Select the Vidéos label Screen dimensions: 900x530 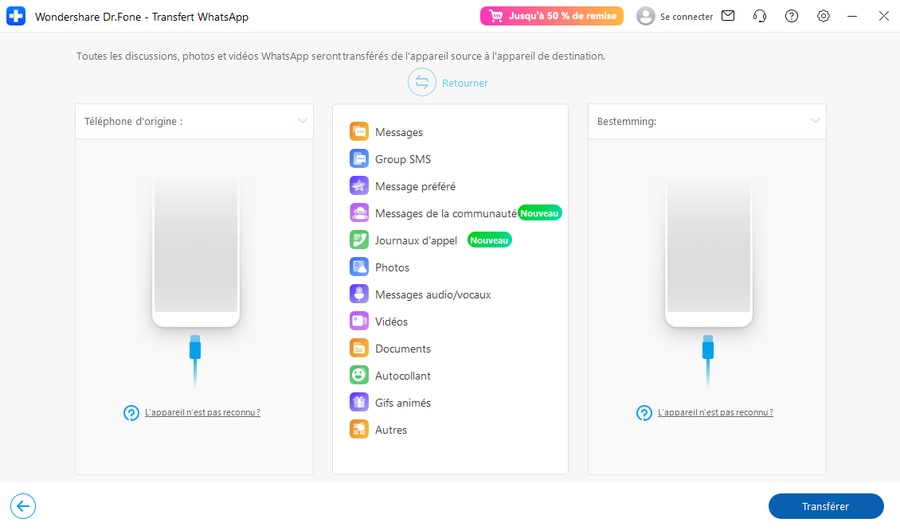[x=391, y=321]
